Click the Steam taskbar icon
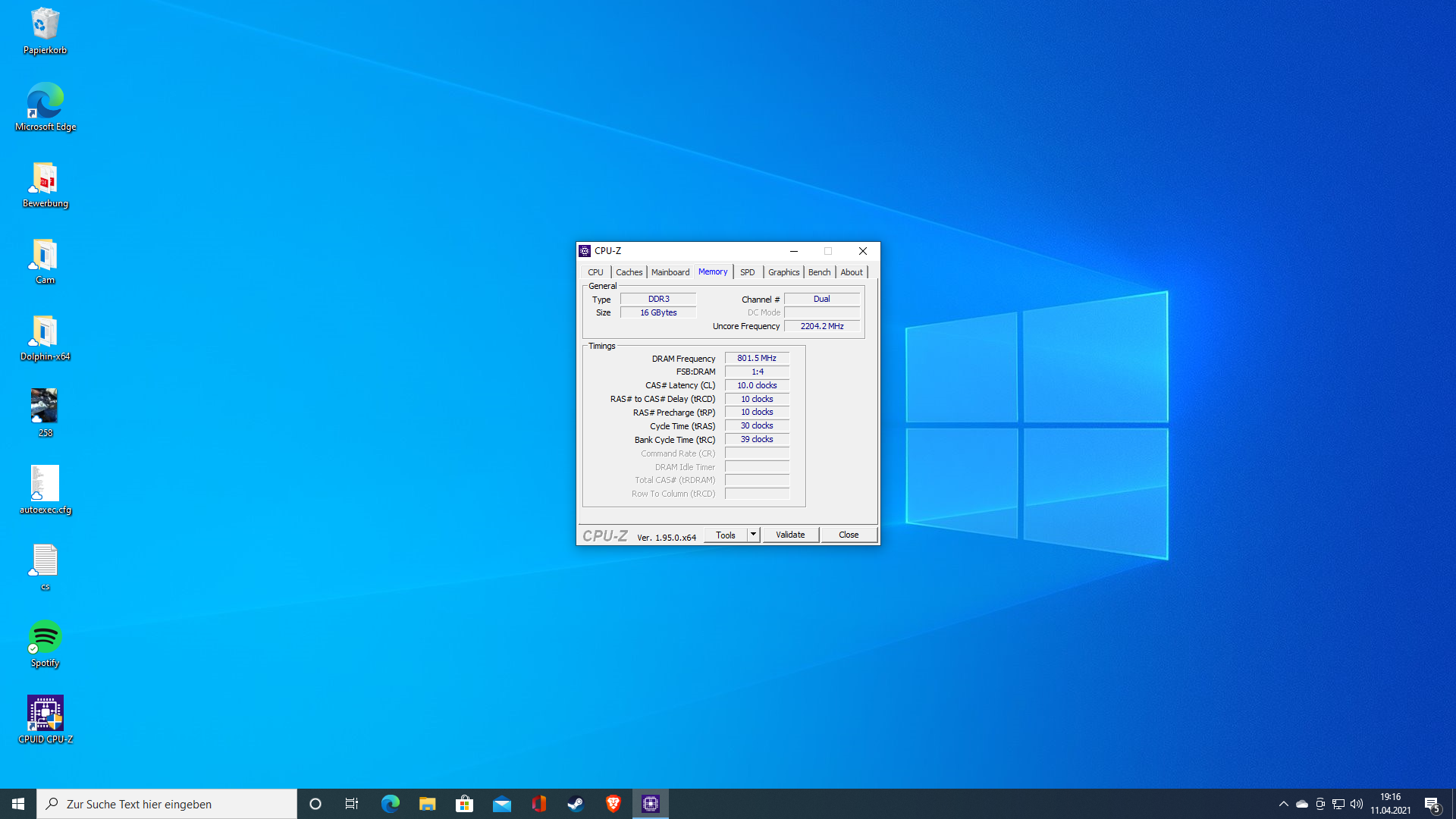 576,804
